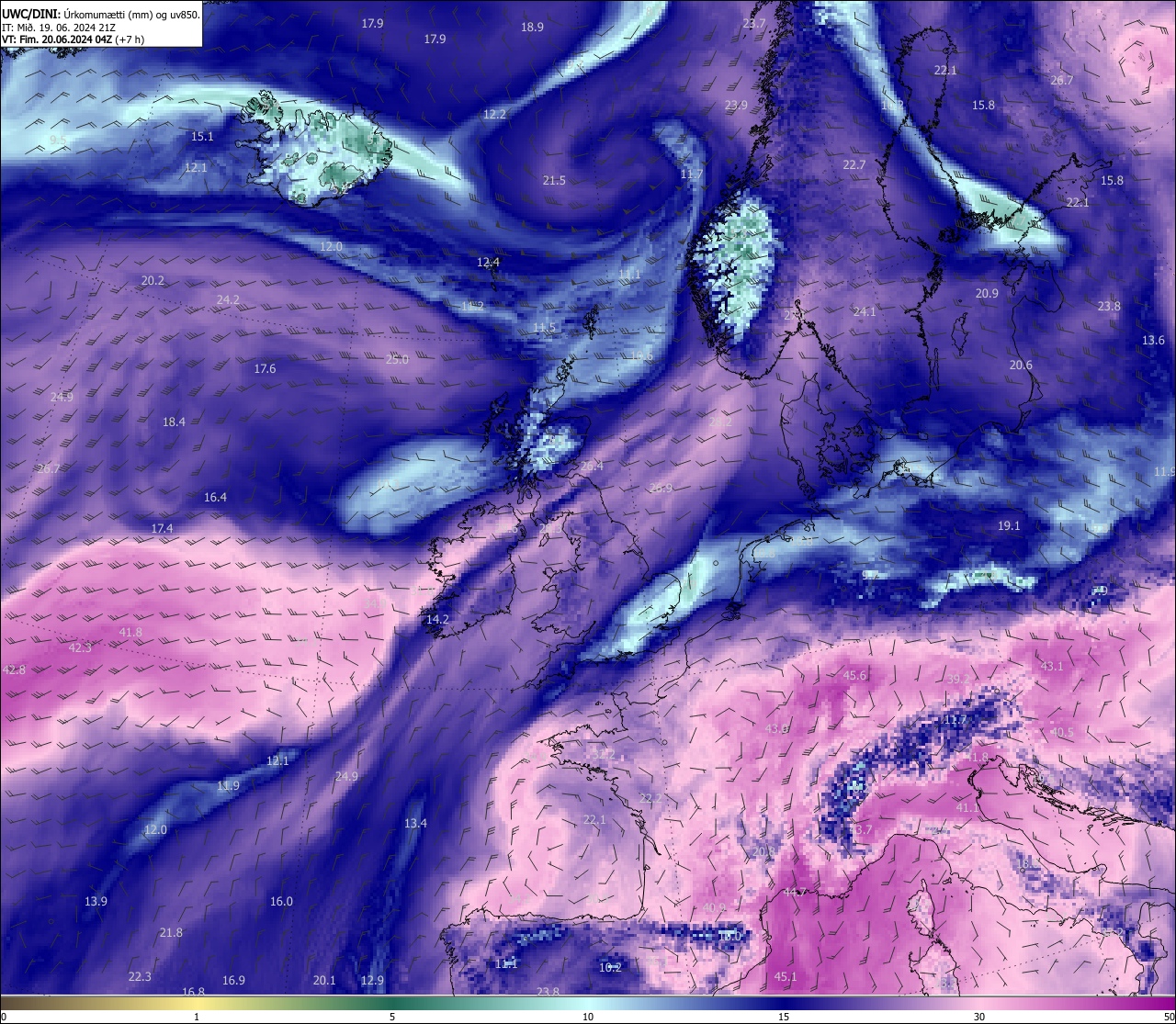Screen dimensions: 1176x1024
Task: Click the 45.1 value in the Mediterranean
Action: 786,977
